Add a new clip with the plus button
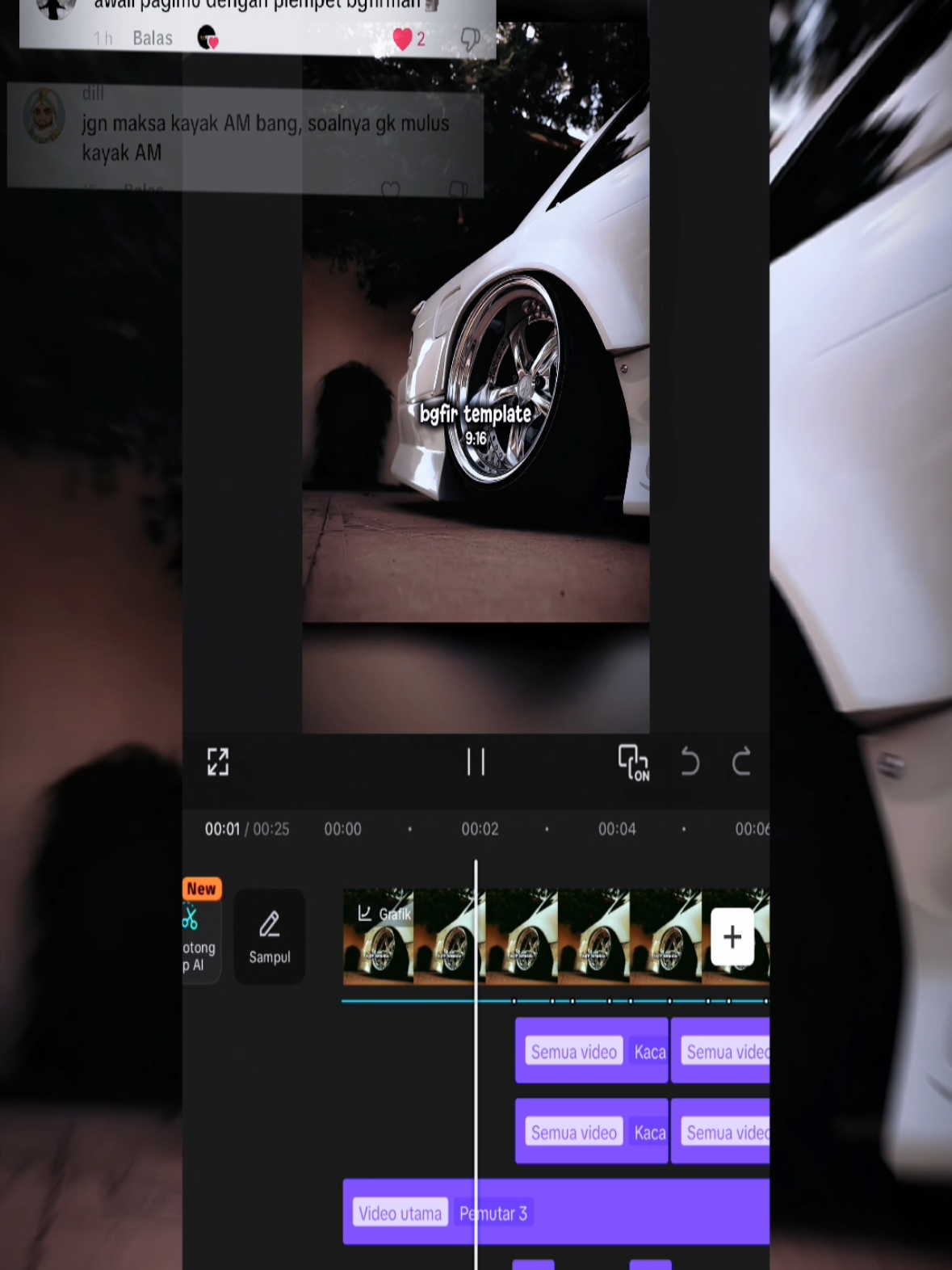This screenshot has width=952, height=1270. tap(732, 937)
